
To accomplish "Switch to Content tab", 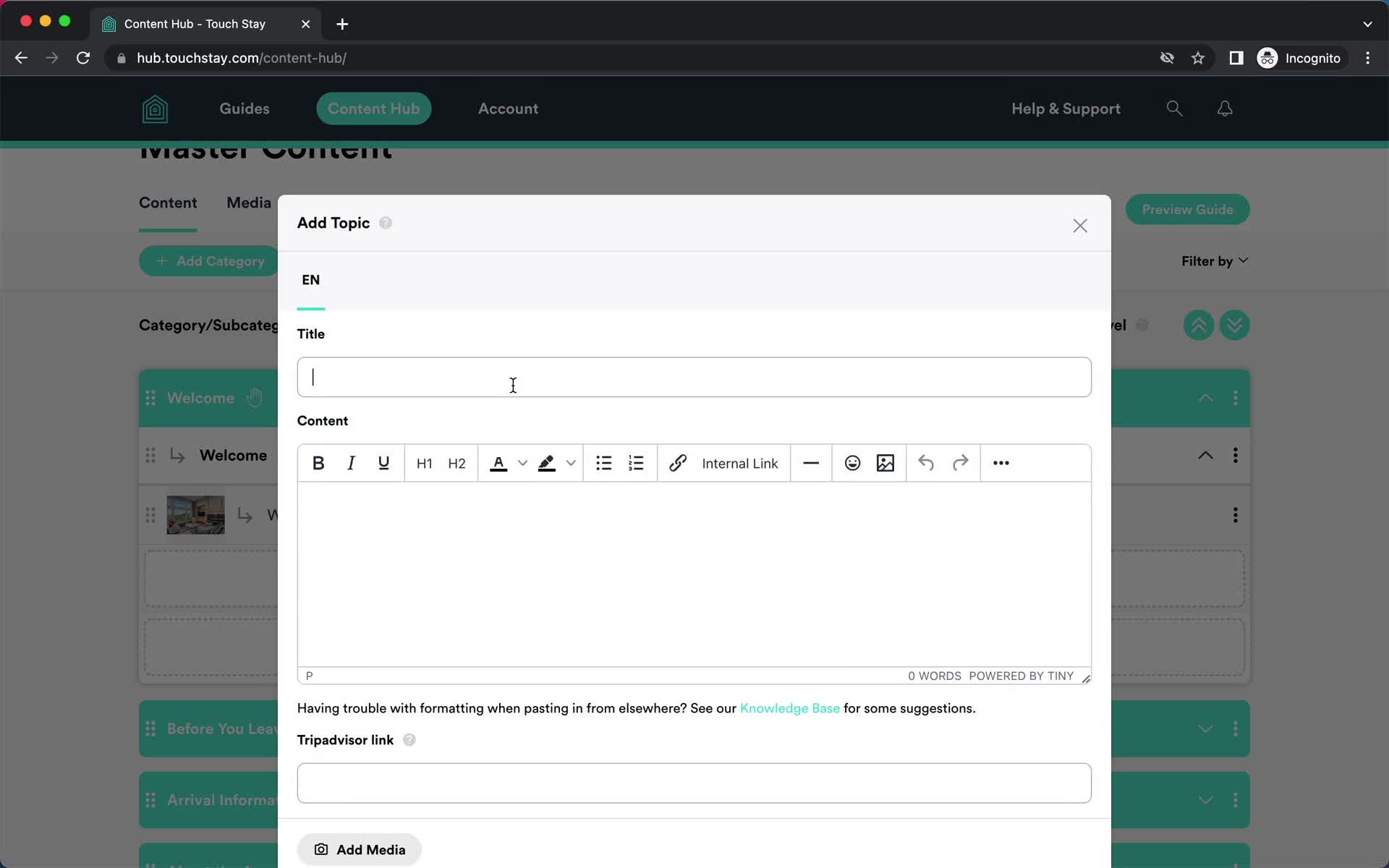I will [x=168, y=202].
